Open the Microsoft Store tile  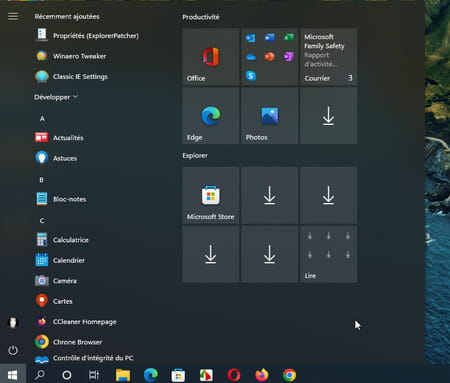coord(211,195)
